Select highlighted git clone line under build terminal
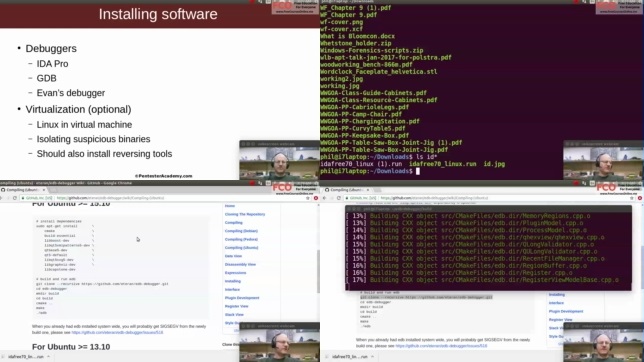The width and height of the screenshot is (644, 362). pyautogui.click(x=426, y=297)
